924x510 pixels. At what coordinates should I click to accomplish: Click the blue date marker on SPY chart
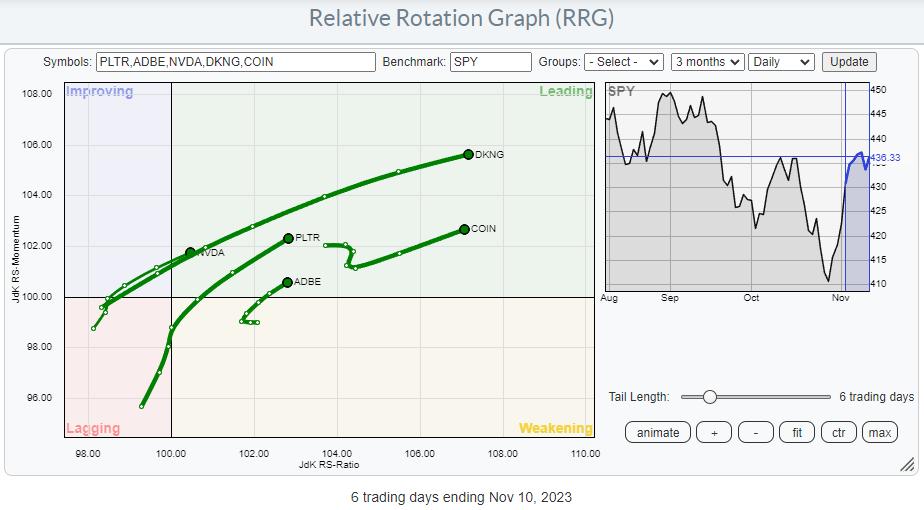pos(845,185)
